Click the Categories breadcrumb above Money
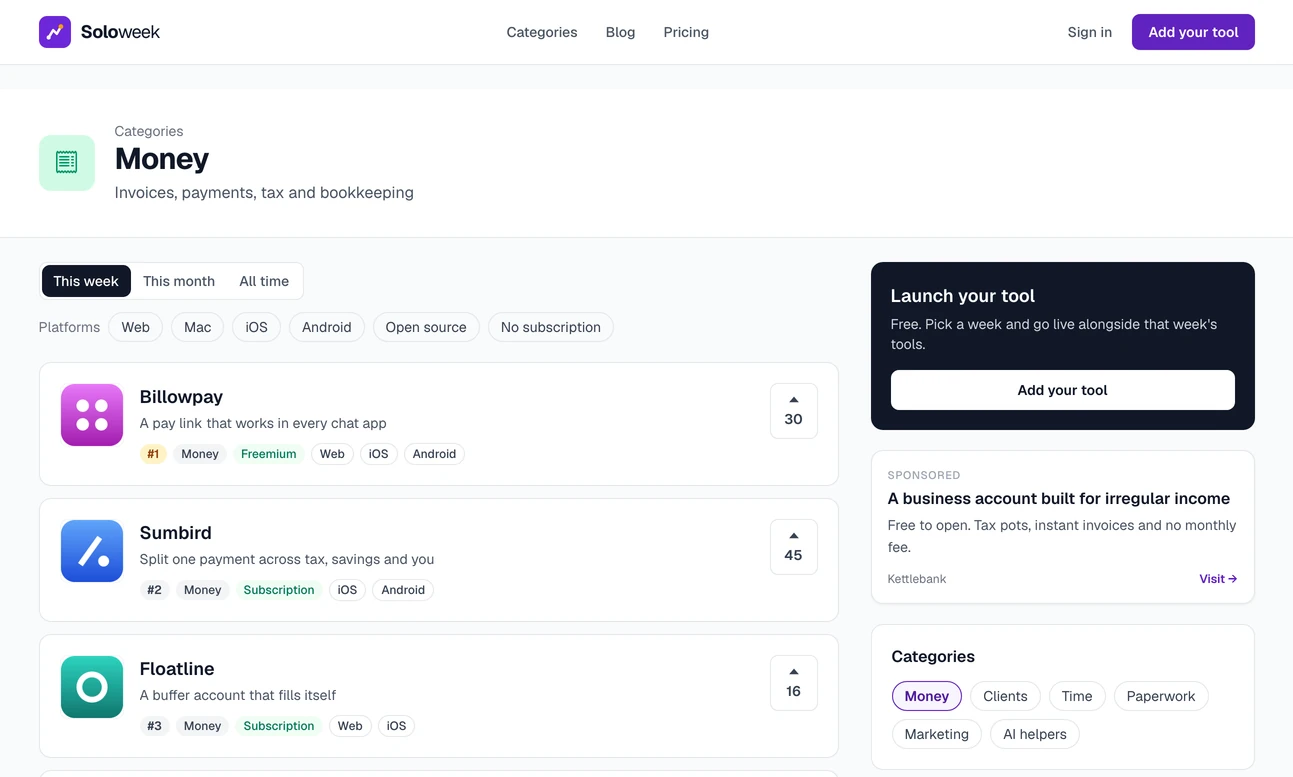This screenshot has height=777, width=1293. pyautogui.click(x=149, y=131)
